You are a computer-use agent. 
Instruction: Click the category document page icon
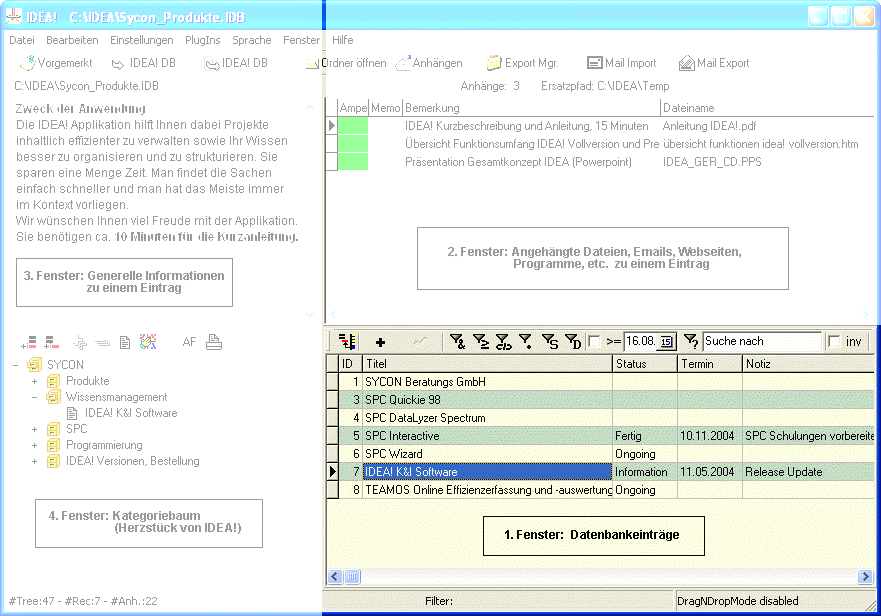click(125, 342)
